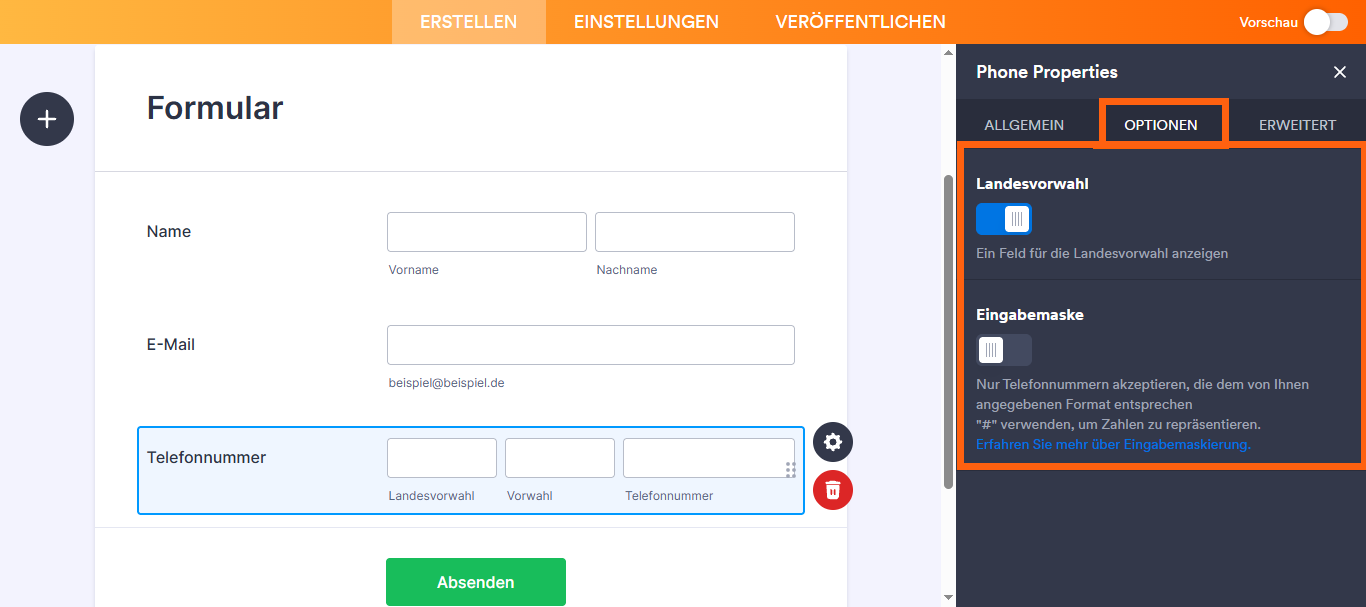Image resolution: width=1366 pixels, height=607 pixels.
Task: Click the Nachname sublabel
Action: coord(627,270)
